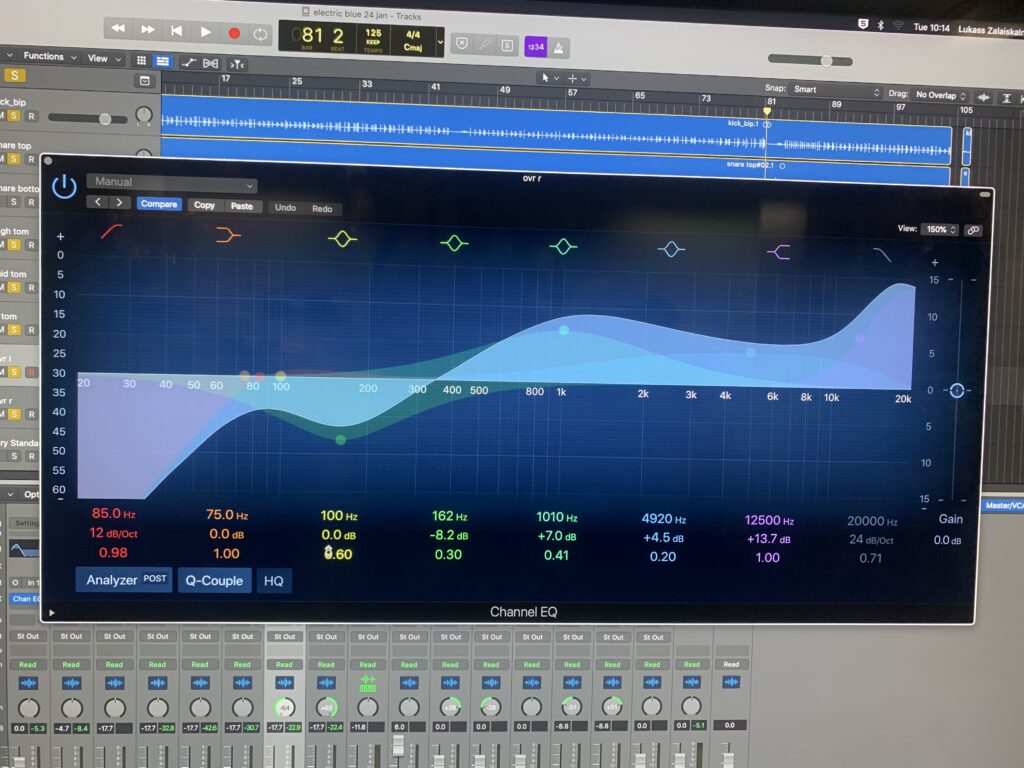Click the global yellow S solo button
Image resolution: width=1024 pixels, height=768 pixels.
14,75
